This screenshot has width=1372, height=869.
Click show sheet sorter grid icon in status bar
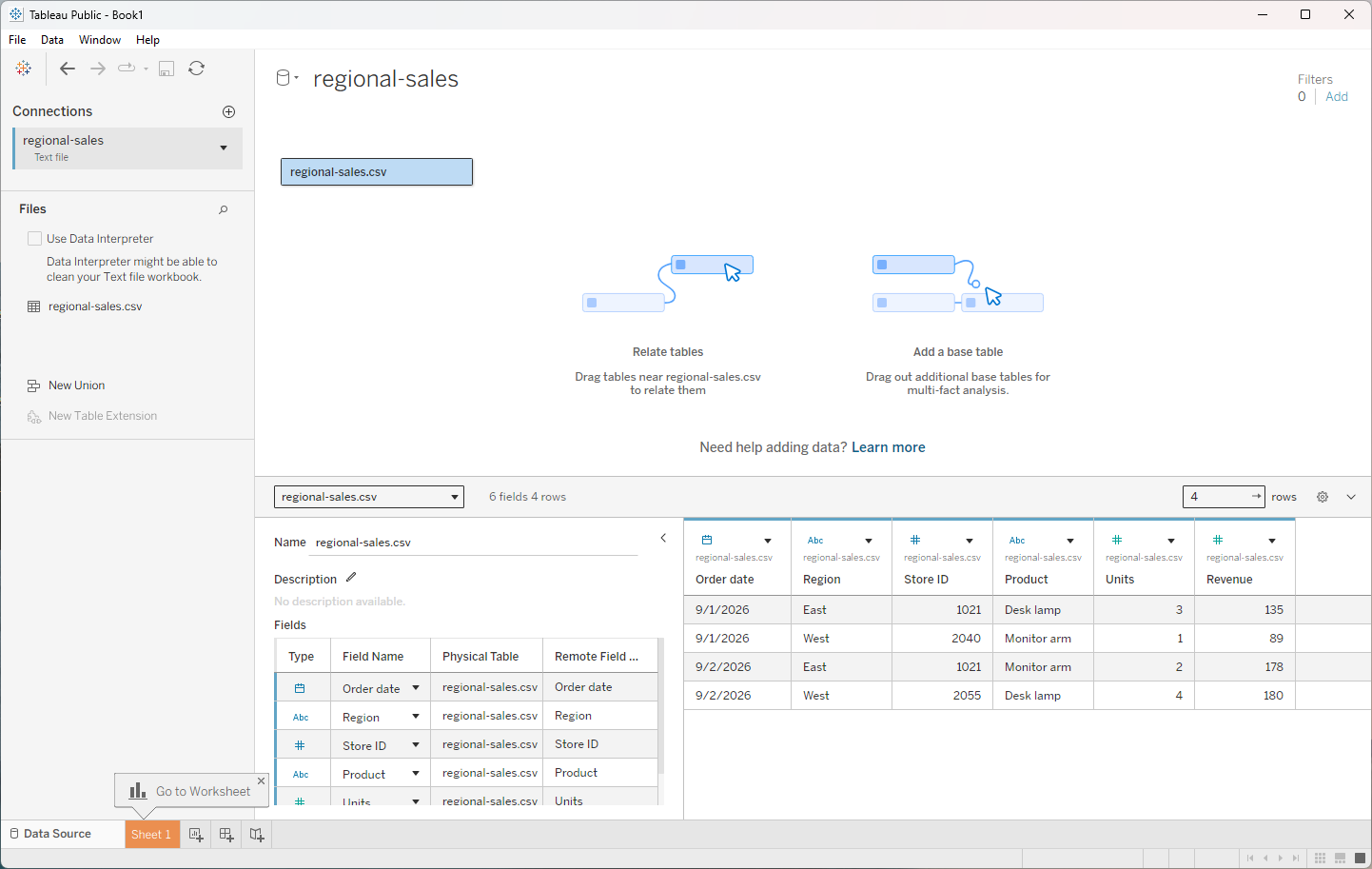pyautogui.click(x=1320, y=859)
